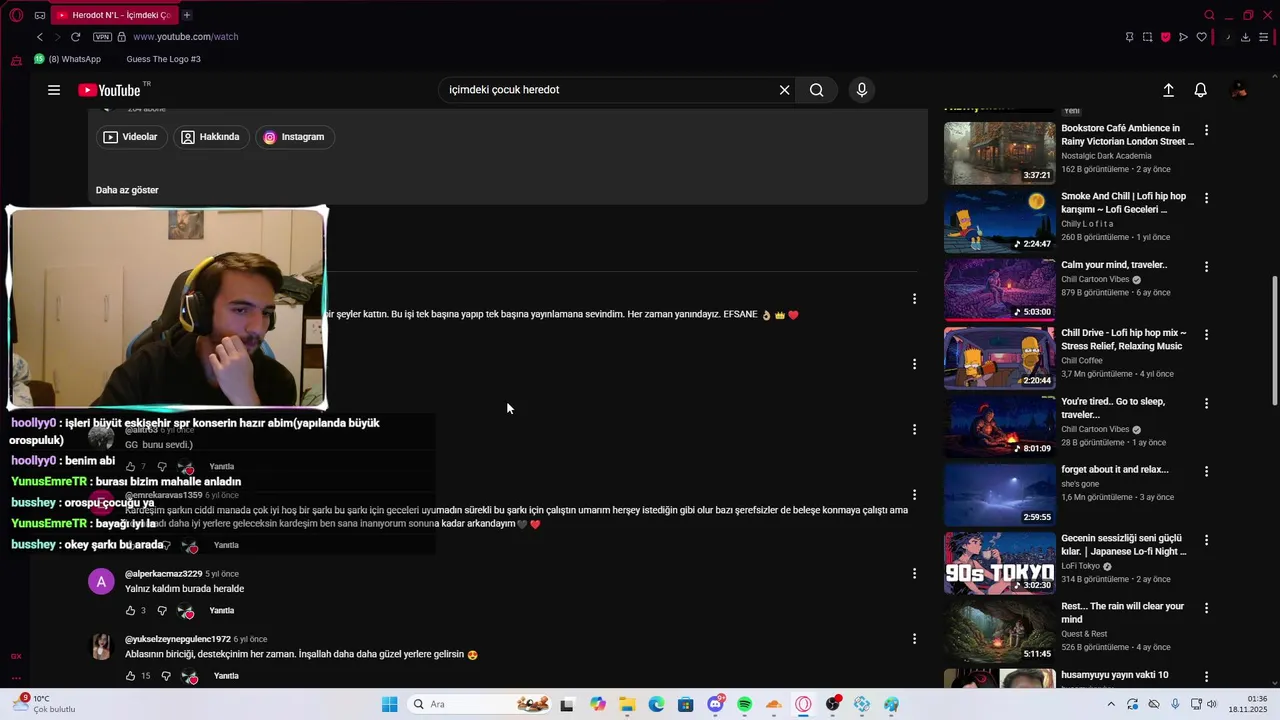Open the YouTube notifications bell
1280x720 pixels.
coord(1201,90)
